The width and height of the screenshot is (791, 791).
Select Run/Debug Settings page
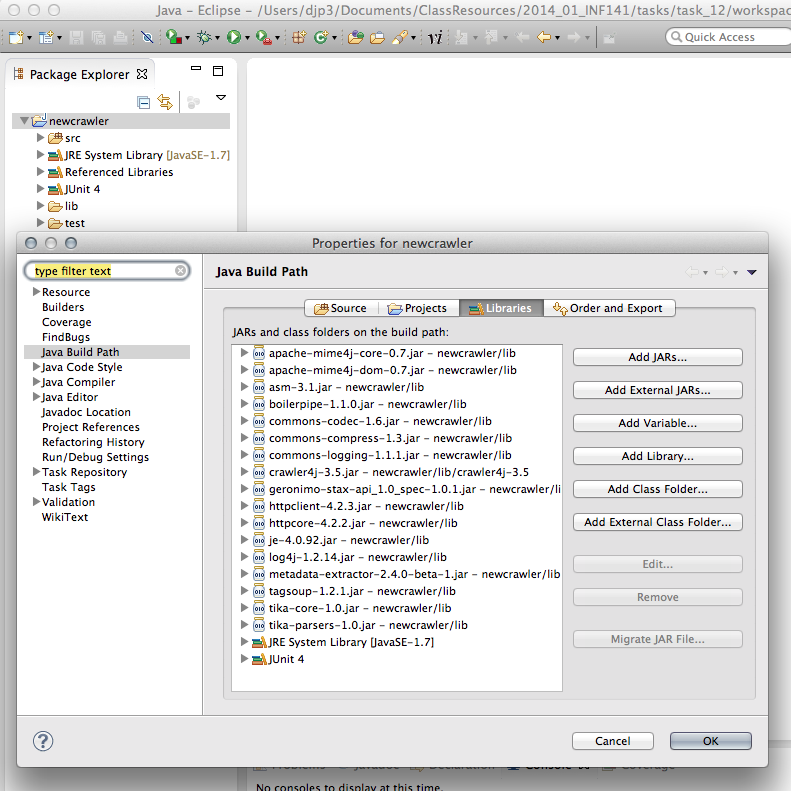pyautogui.click(x=95, y=457)
